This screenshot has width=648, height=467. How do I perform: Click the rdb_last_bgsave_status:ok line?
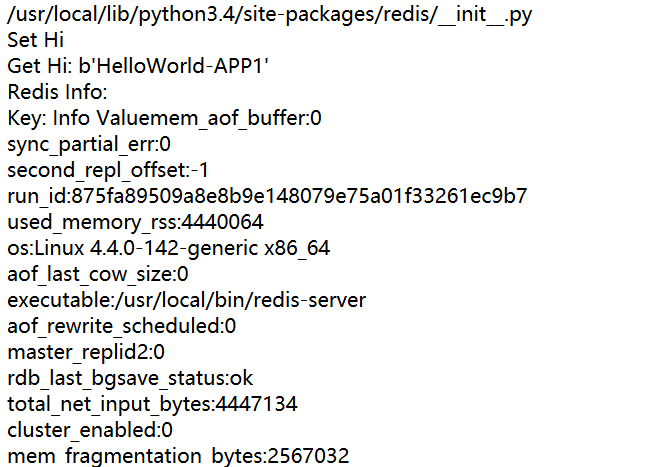coord(130,379)
